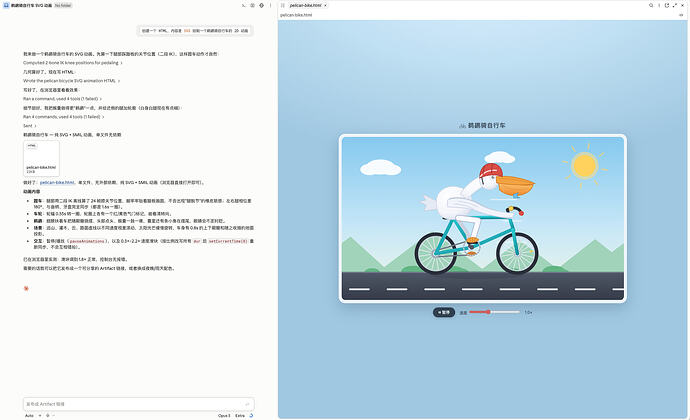This screenshot has width=690, height=420.
Task: Click the pelican animation canvas
Action: click(x=483, y=218)
